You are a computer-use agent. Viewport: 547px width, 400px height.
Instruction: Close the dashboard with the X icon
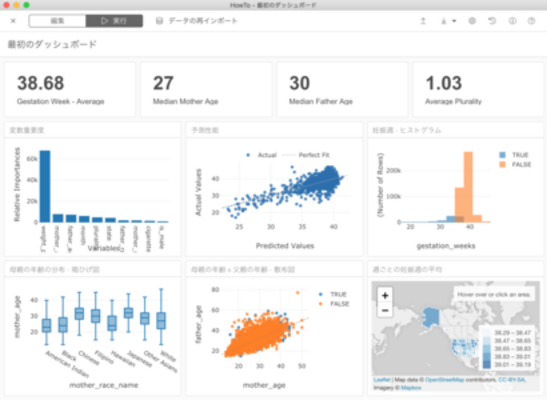coord(13,21)
